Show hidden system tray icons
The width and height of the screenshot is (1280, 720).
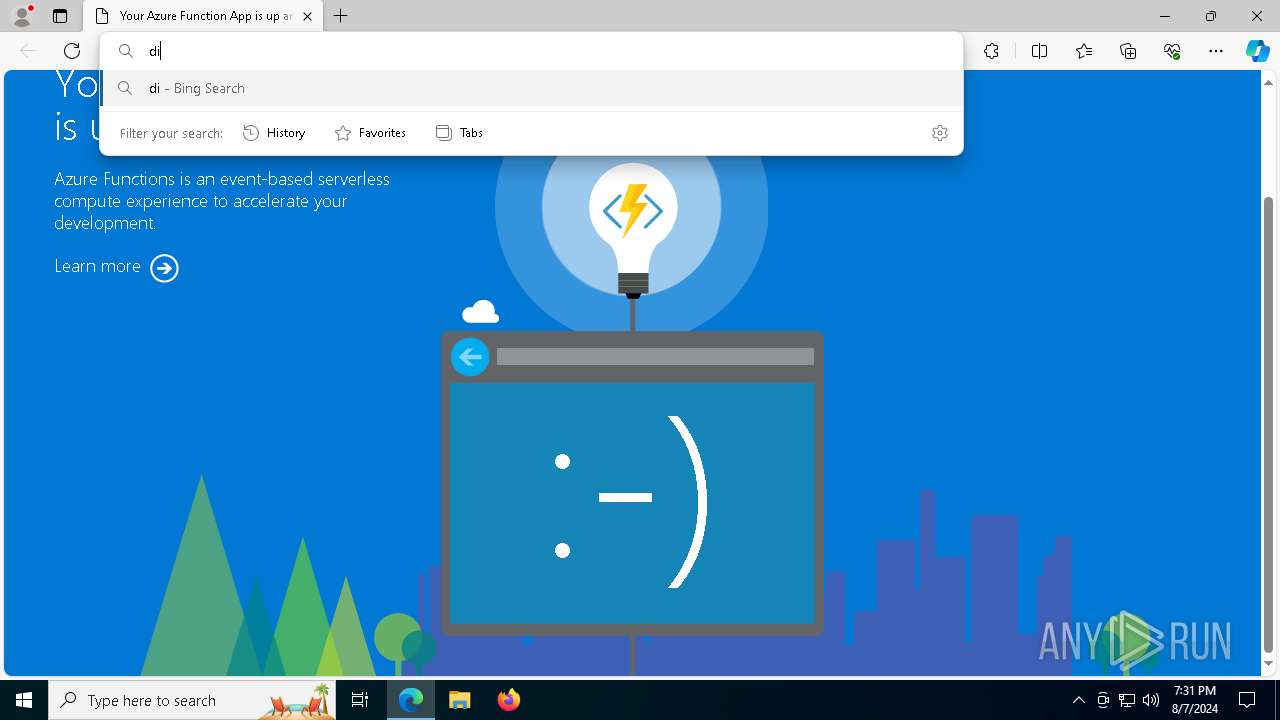[1078, 700]
